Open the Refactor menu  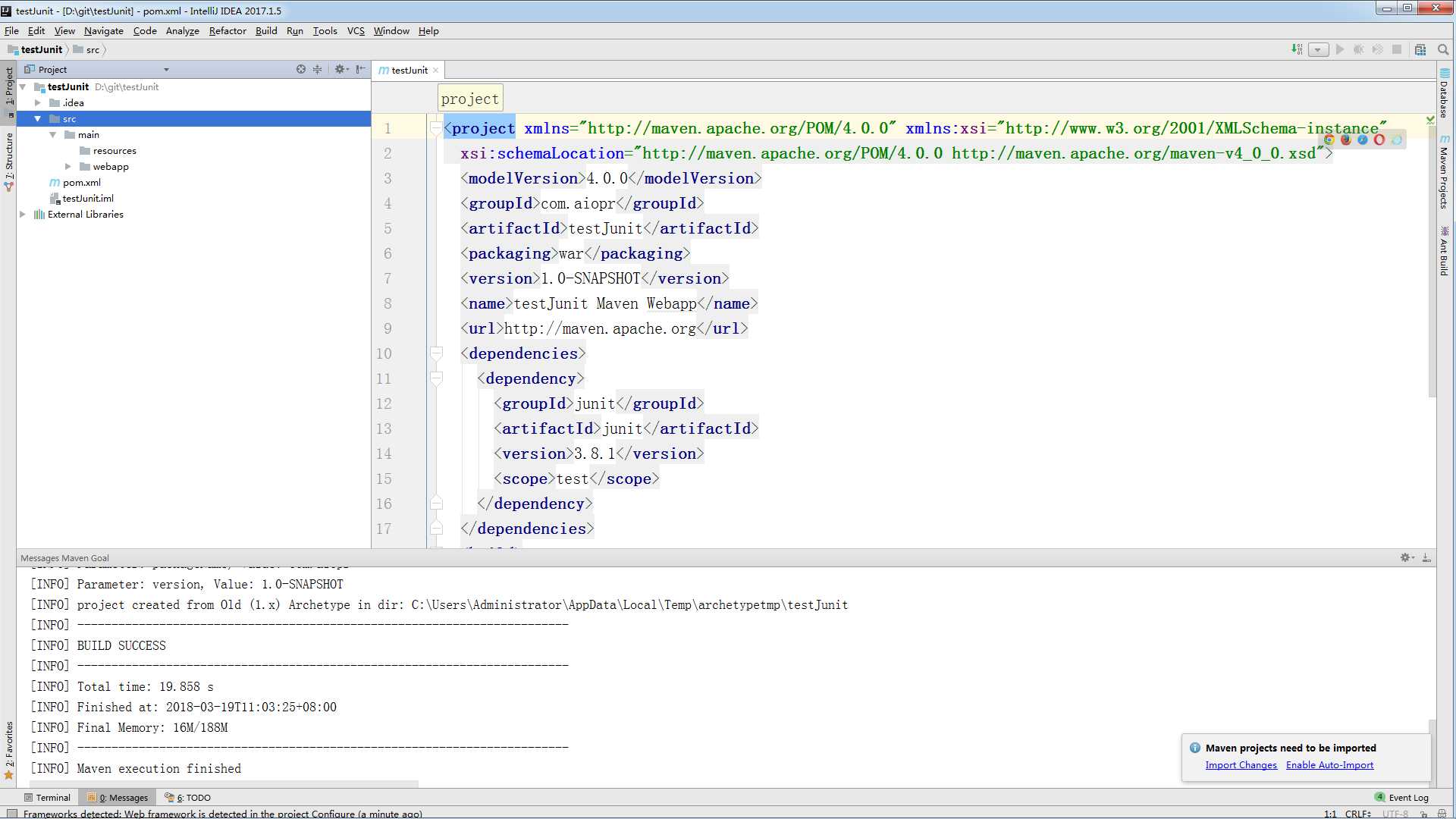point(227,30)
